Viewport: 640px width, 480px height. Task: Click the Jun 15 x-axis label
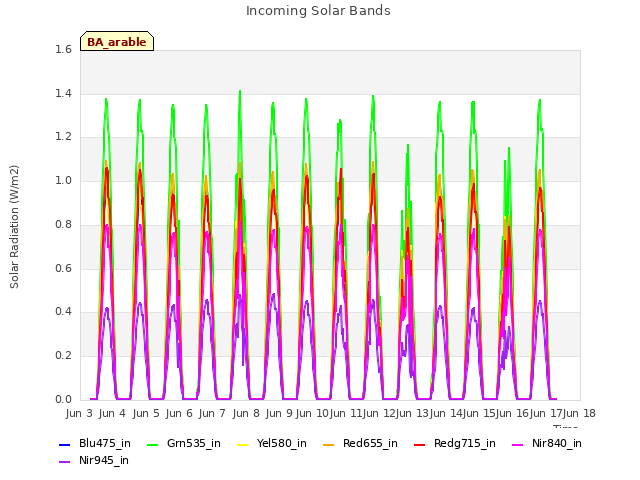tap(478, 413)
